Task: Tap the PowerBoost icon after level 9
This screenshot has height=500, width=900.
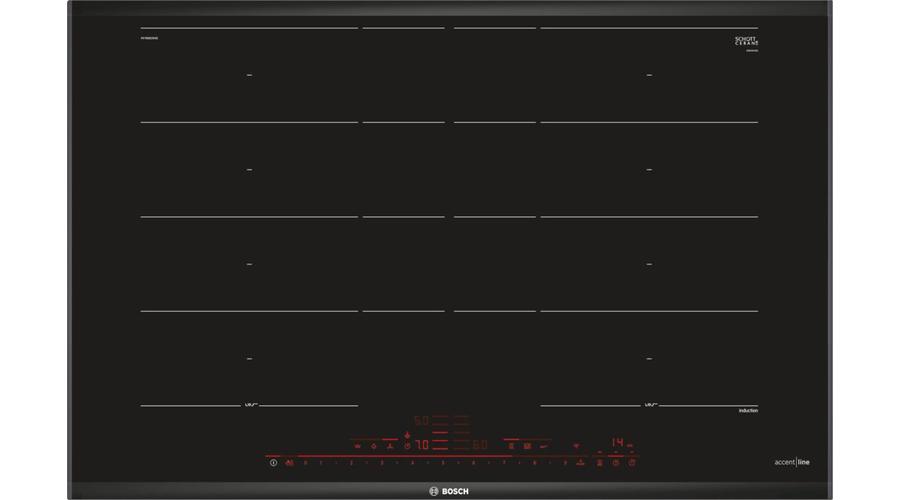Action: pyautogui.click(x=580, y=462)
